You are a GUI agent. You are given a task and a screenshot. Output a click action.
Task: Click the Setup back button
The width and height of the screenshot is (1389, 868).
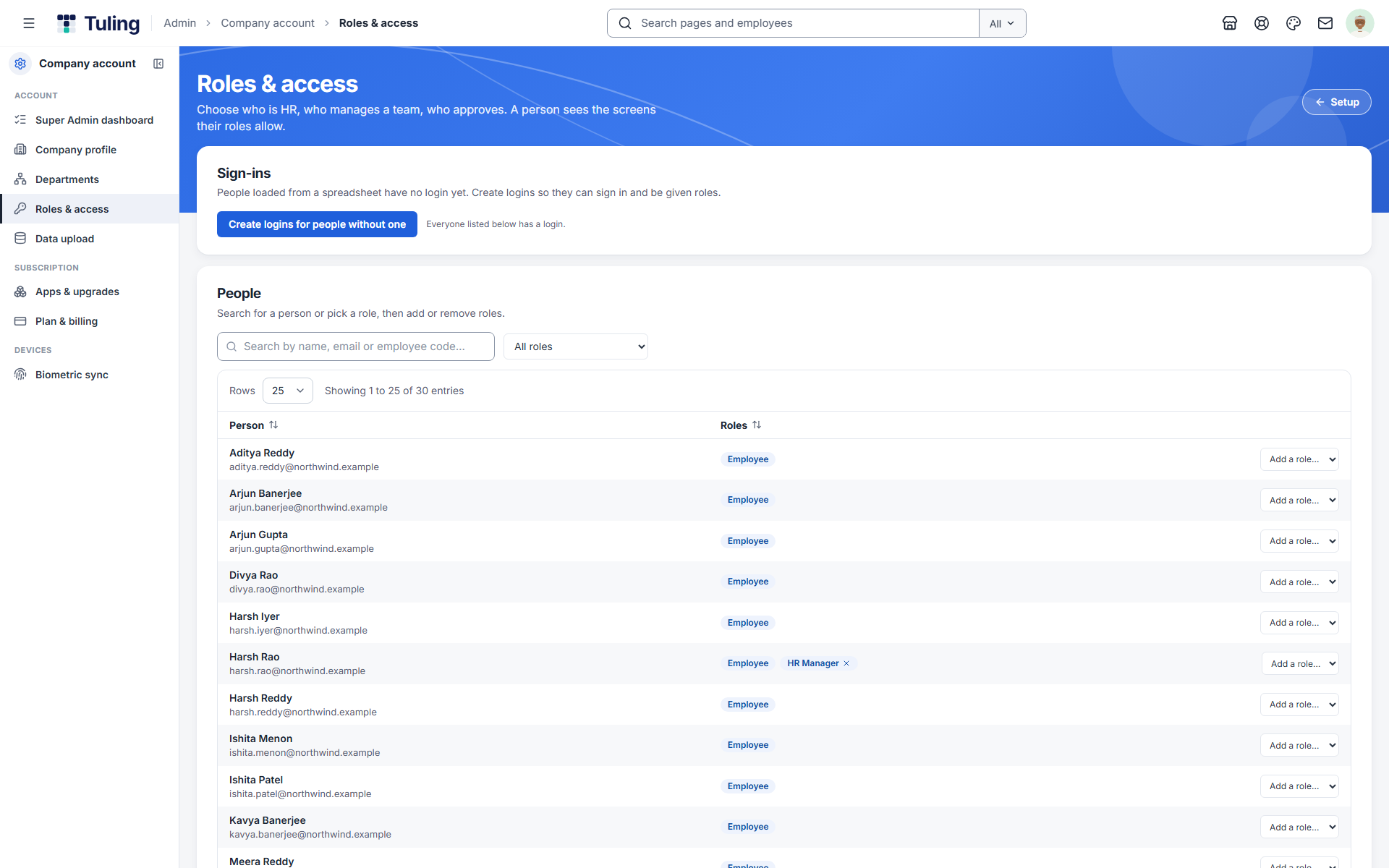click(x=1336, y=102)
